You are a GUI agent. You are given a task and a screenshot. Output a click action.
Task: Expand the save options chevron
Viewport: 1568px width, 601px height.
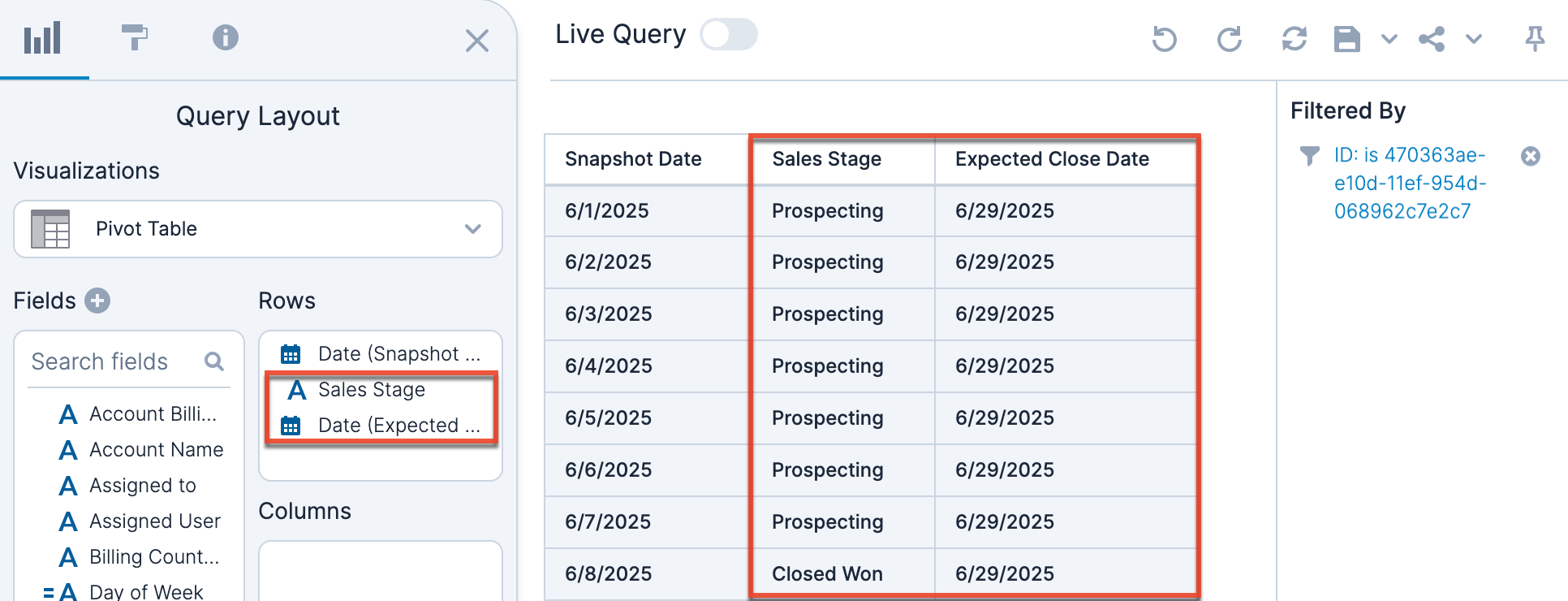coord(1389,39)
